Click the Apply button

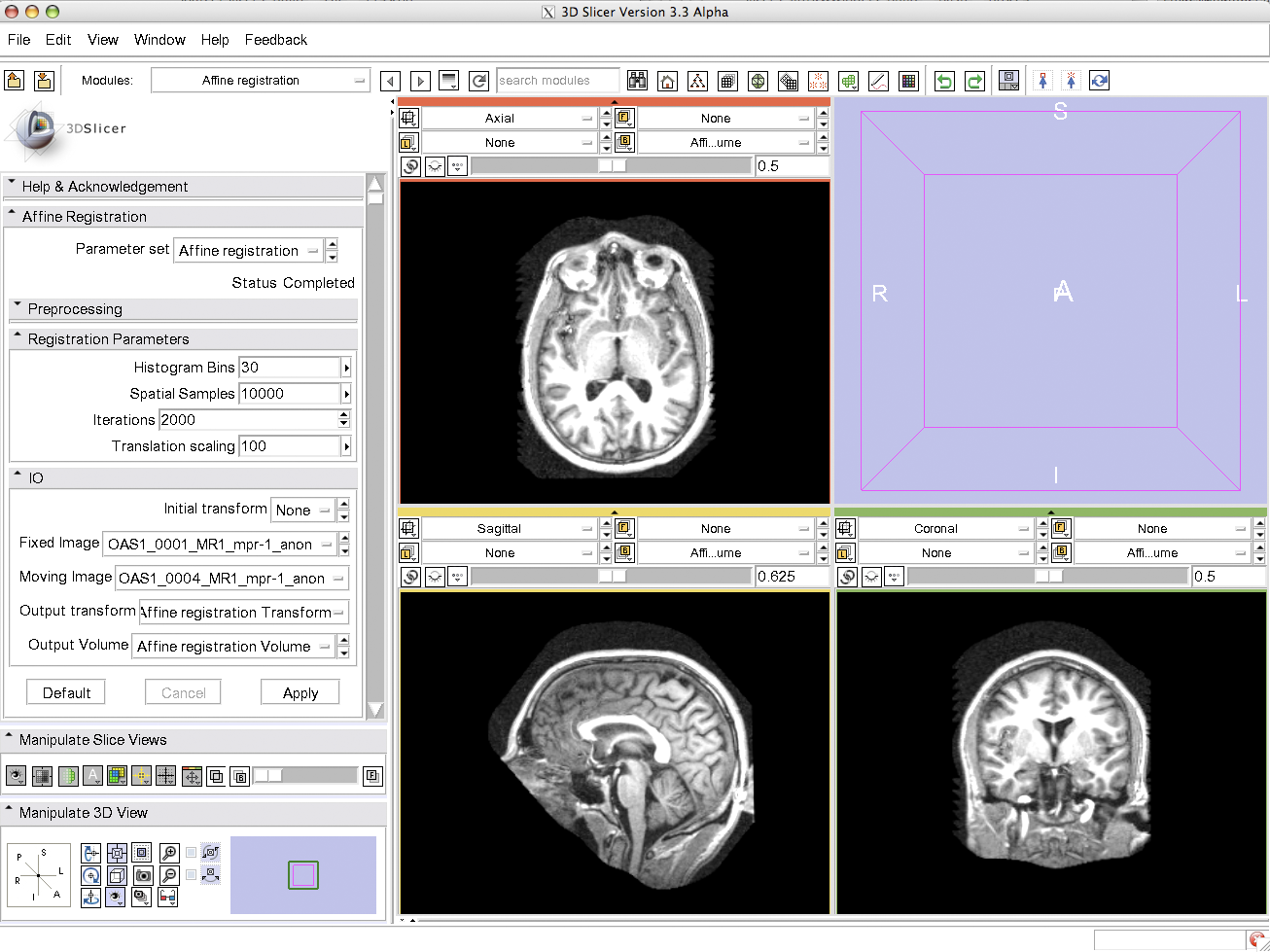[x=300, y=693]
